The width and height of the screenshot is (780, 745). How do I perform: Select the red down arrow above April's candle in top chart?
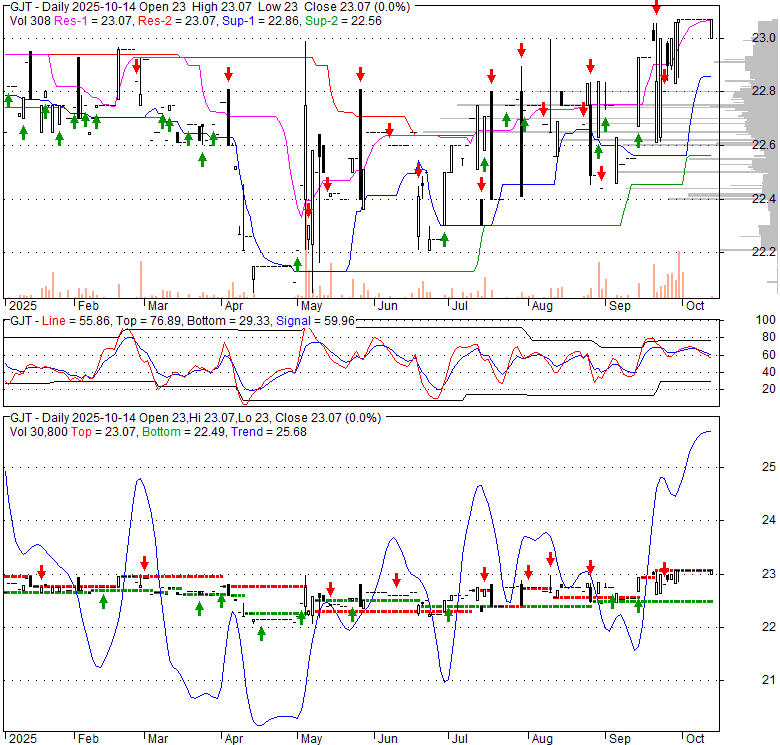(x=229, y=74)
